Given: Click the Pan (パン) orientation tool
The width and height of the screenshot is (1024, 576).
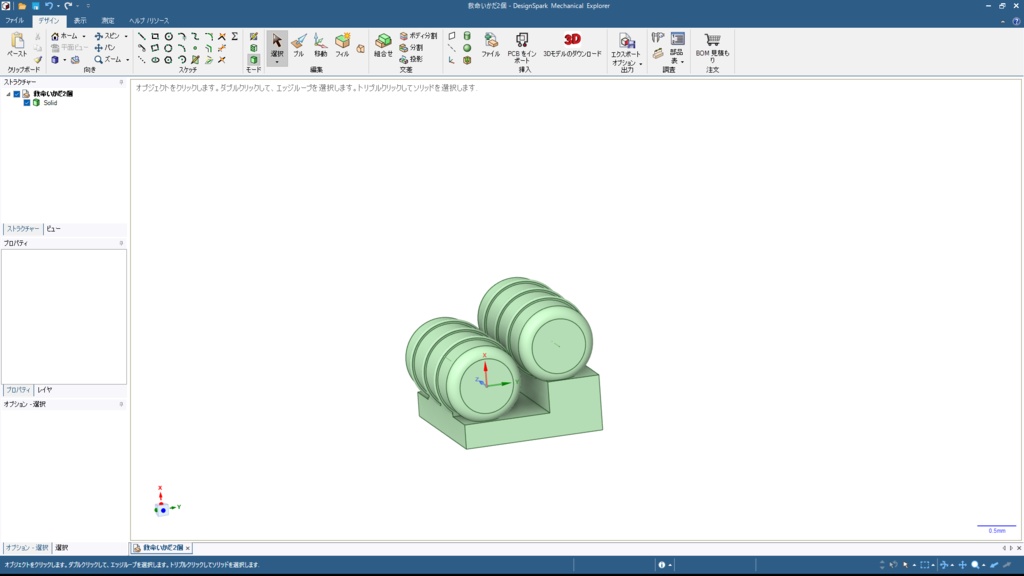Looking at the screenshot, I should (104, 48).
